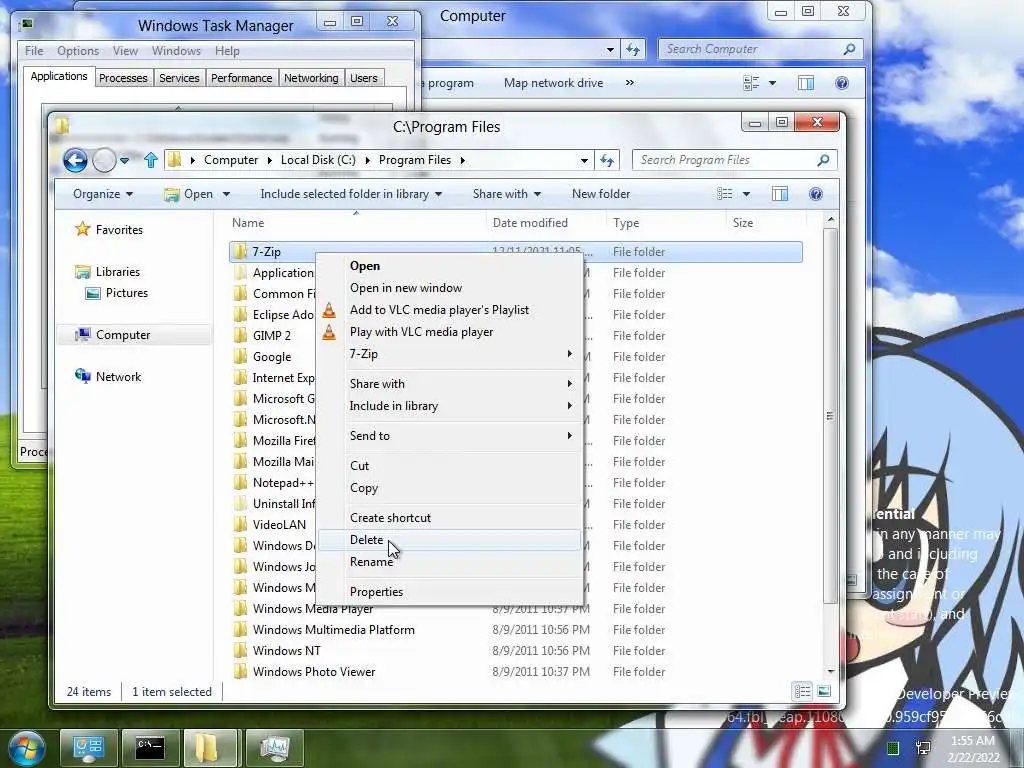The height and width of the screenshot is (768, 1024).
Task: Select Windows Multimedia Platform folder
Action: pyautogui.click(x=334, y=630)
